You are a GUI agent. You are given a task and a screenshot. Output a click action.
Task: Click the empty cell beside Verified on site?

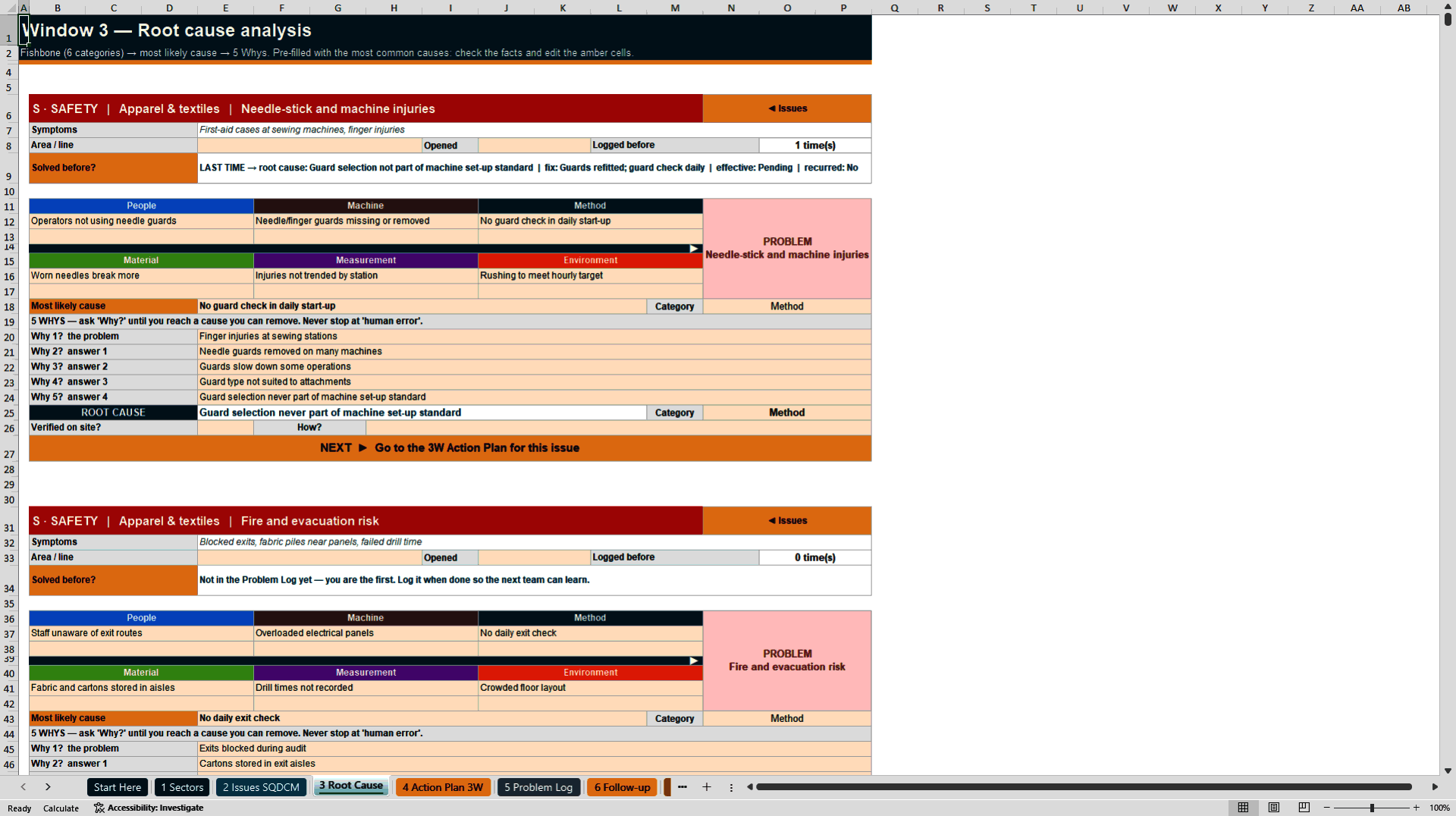coord(225,428)
